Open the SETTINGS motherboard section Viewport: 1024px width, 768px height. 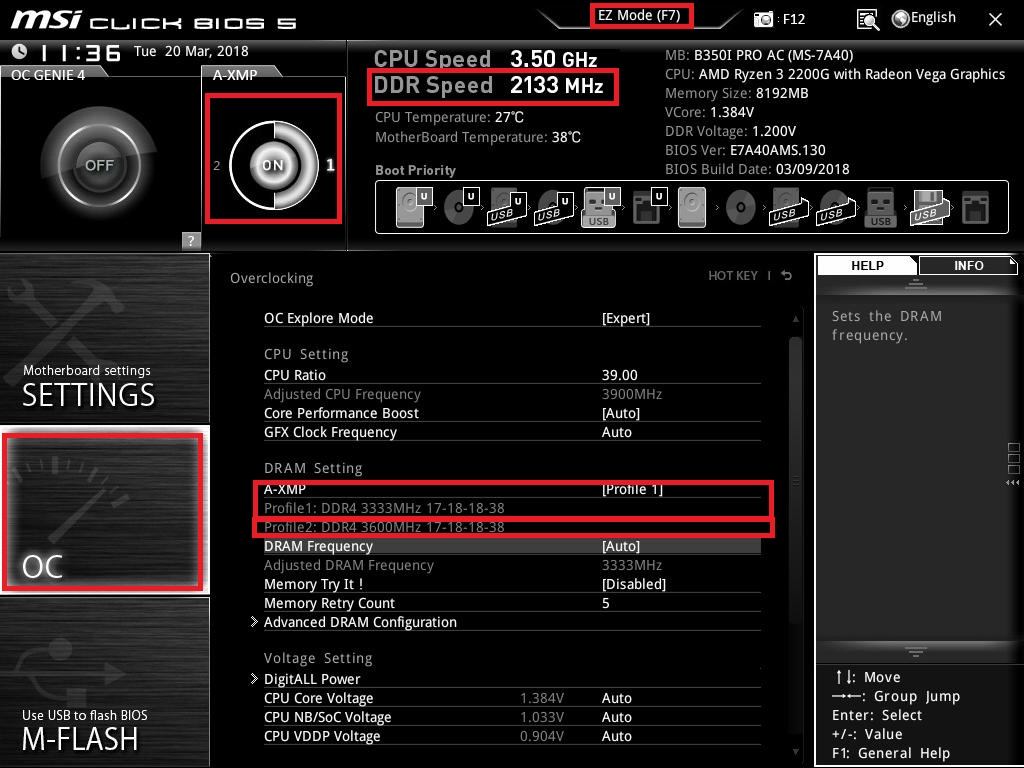104,339
